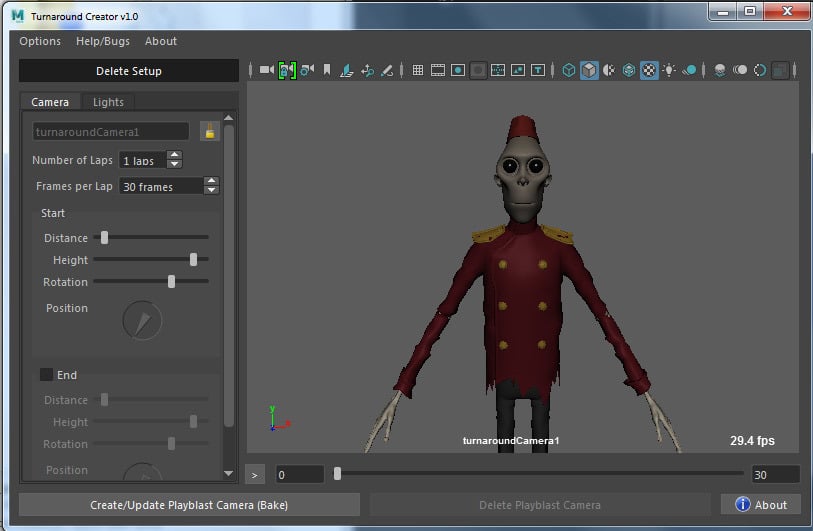This screenshot has height=531, width=813.
Task: Open the Options menu
Action: [x=40, y=41]
